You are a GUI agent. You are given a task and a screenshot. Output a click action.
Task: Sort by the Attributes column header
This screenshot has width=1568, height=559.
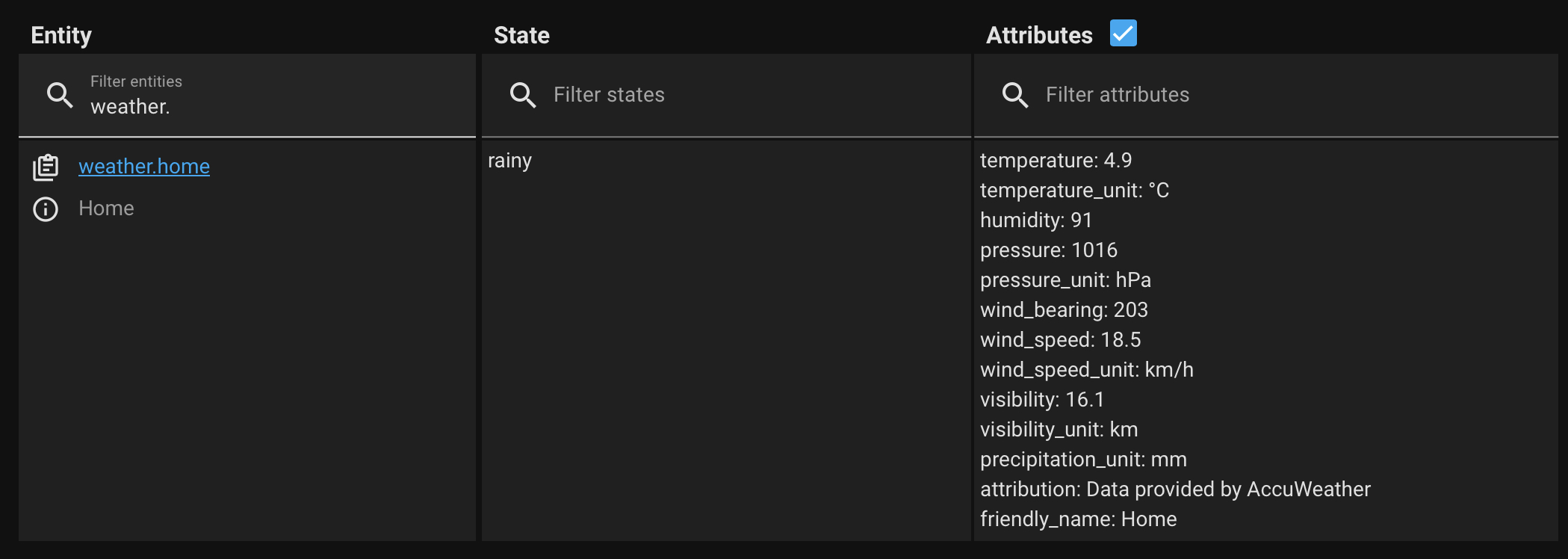tap(1039, 34)
